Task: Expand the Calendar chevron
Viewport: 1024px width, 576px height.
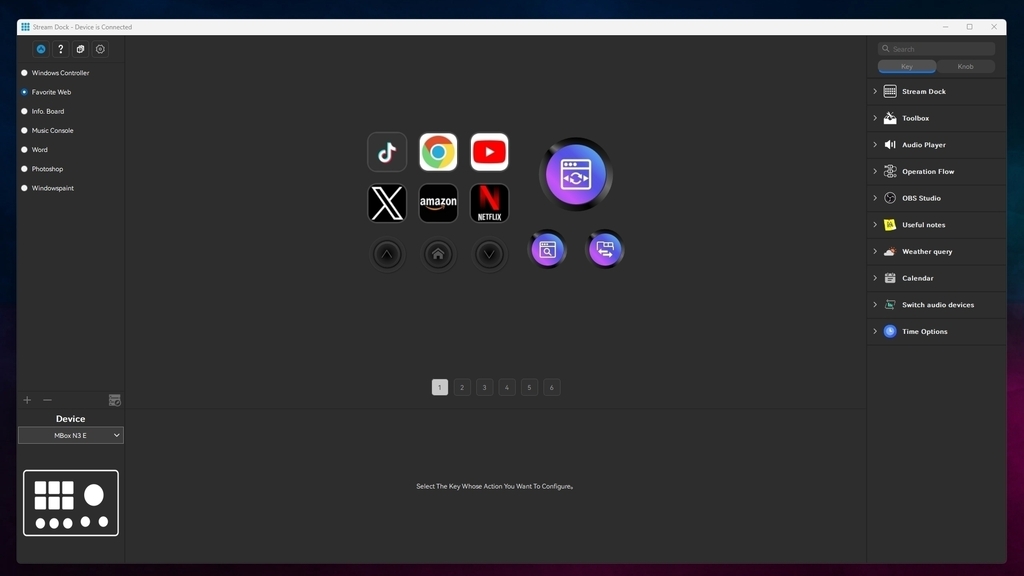Action: click(875, 278)
